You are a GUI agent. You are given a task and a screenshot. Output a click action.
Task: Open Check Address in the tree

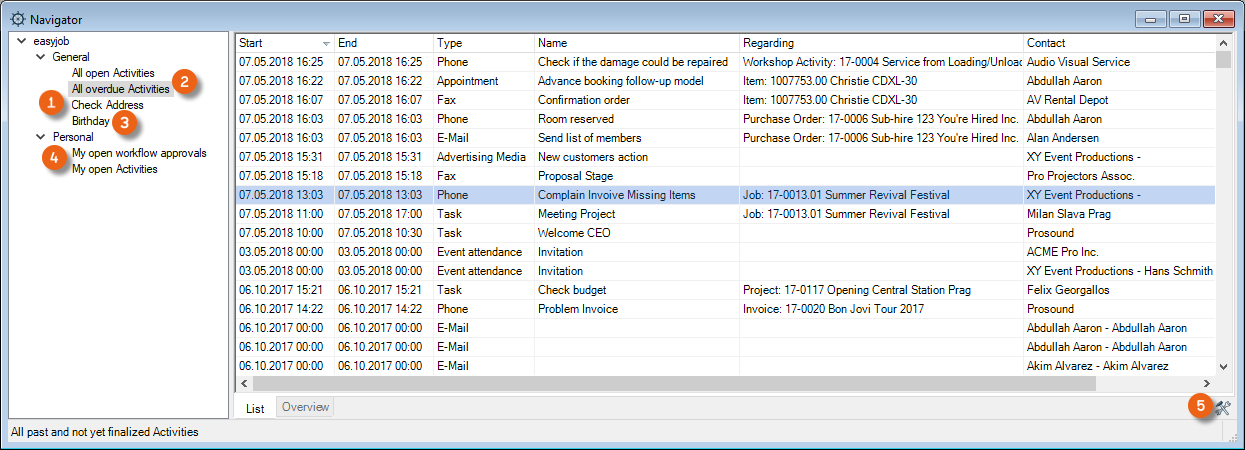[x=107, y=105]
